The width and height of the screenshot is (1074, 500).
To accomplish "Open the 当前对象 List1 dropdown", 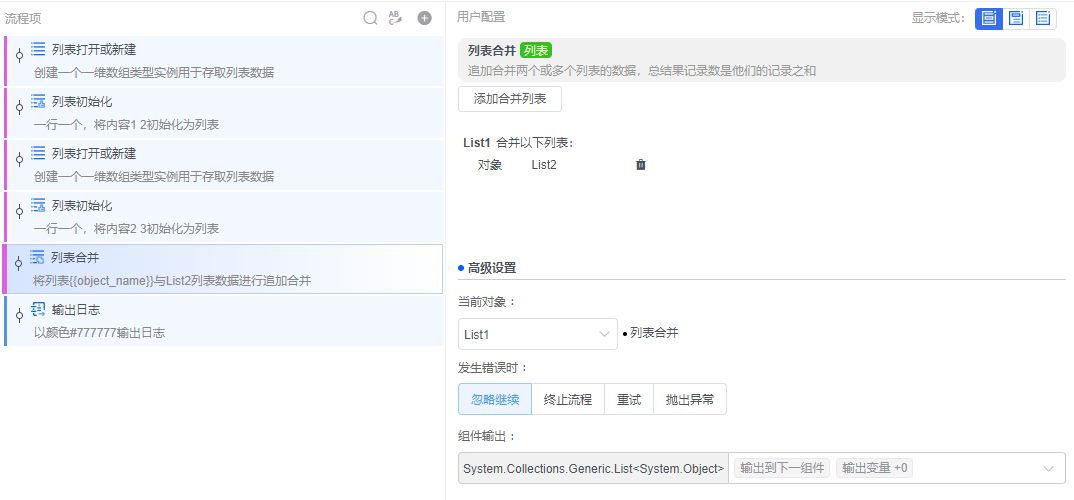I will point(538,334).
